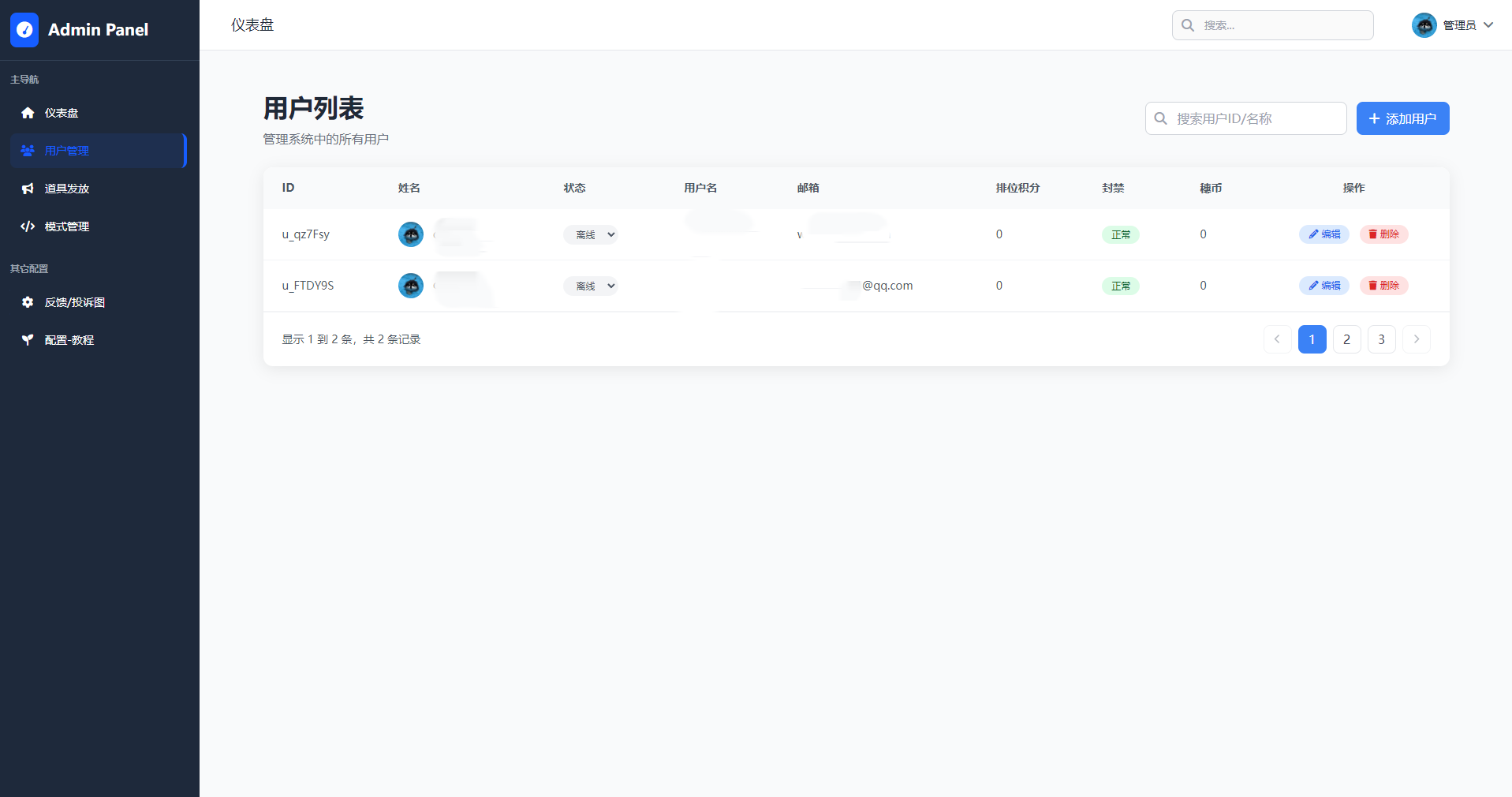The width and height of the screenshot is (1512, 797).
Task: Go to 模式管理 in the sidebar
Action: point(99,226)
